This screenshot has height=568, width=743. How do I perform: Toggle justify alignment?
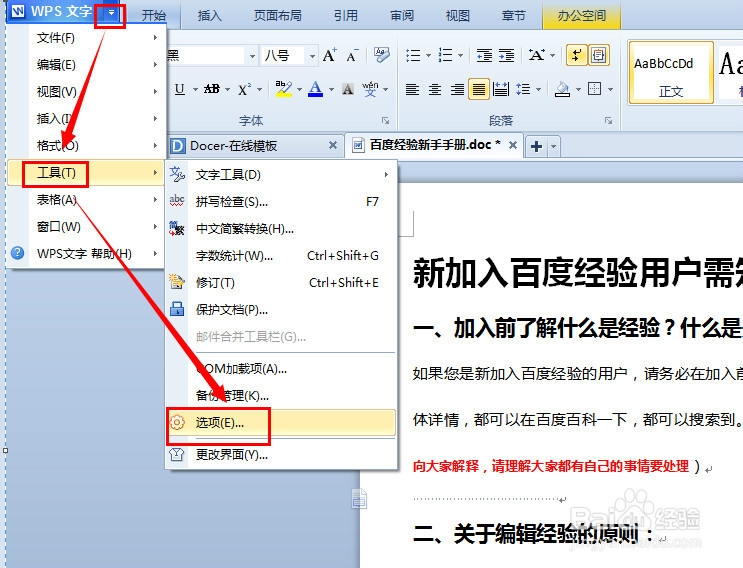pyautogui.click(x=479, y=89)
